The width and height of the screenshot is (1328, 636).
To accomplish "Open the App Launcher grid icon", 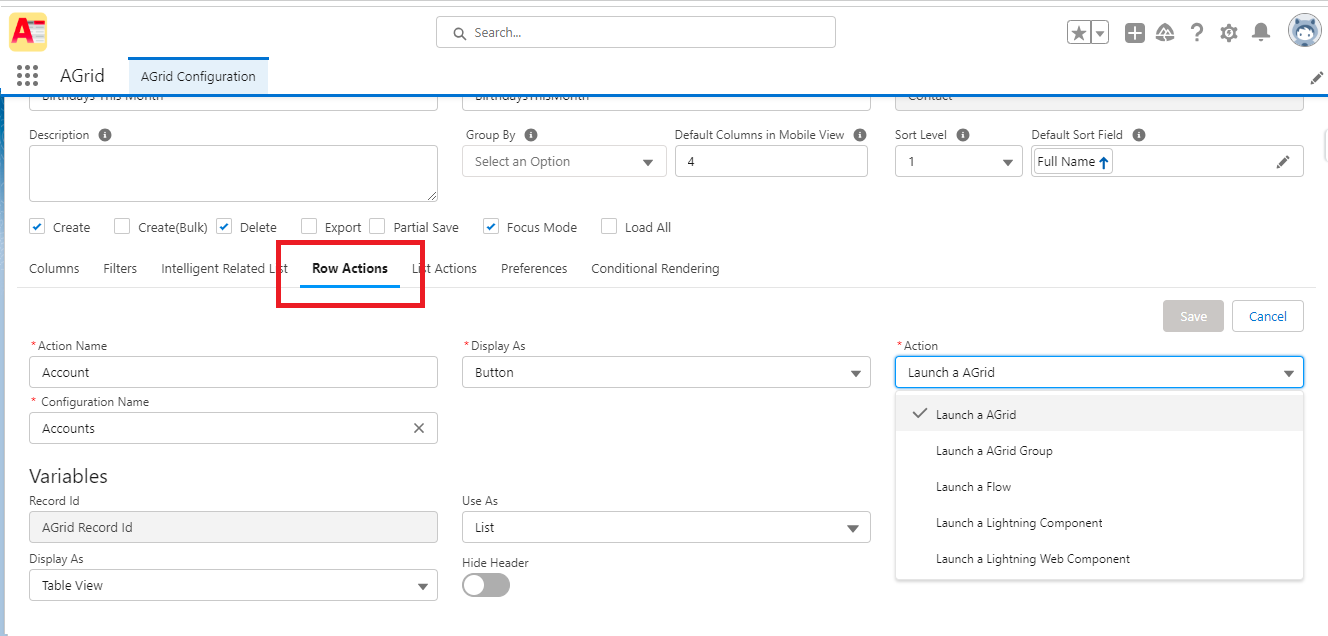I will point(28,76).
